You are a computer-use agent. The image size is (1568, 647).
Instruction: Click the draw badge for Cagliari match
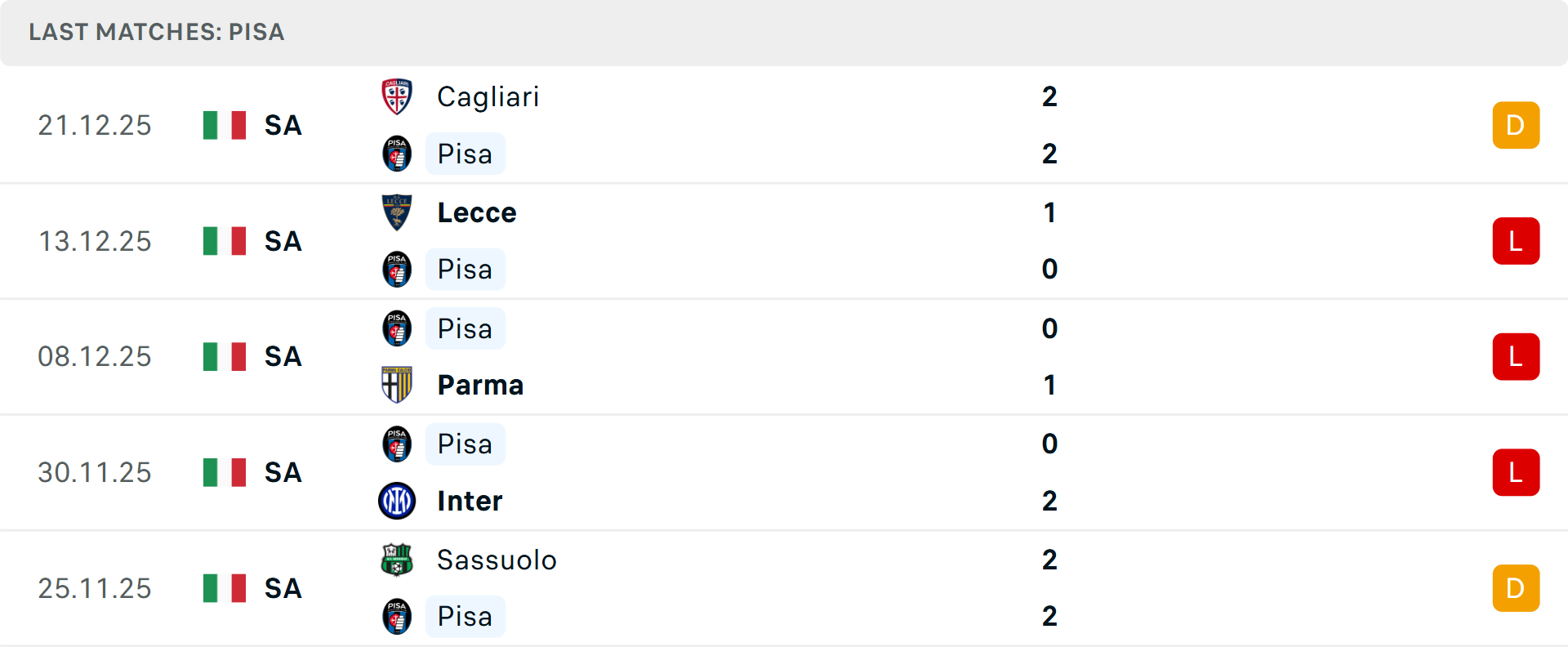(x=1516, y=125)
